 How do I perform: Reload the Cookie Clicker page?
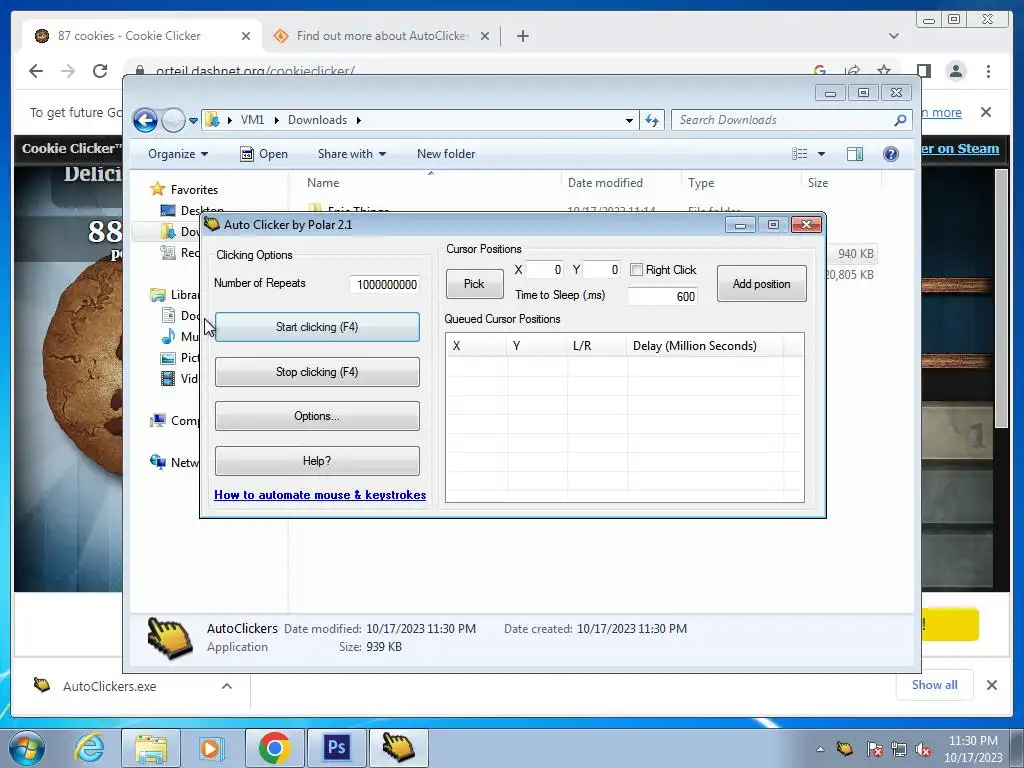pyautogui.click(x=100, y=71)
